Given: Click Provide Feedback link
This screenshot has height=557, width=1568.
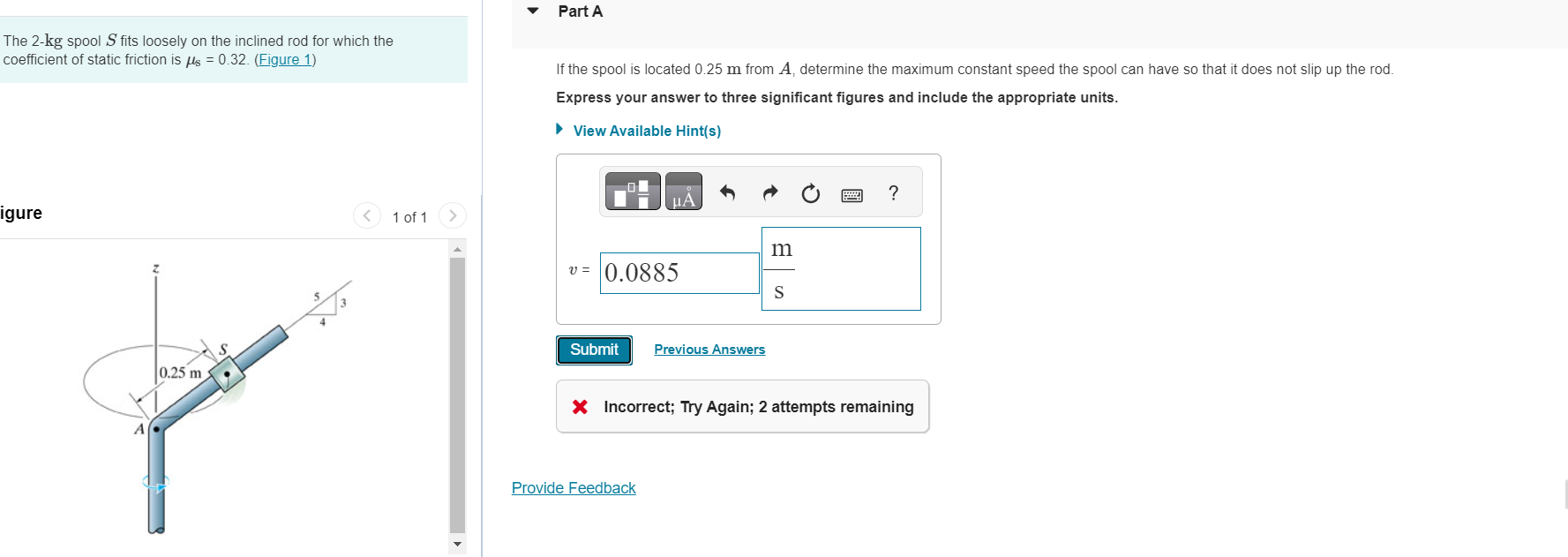Looking at the screenshot, I should pos(574,488).
